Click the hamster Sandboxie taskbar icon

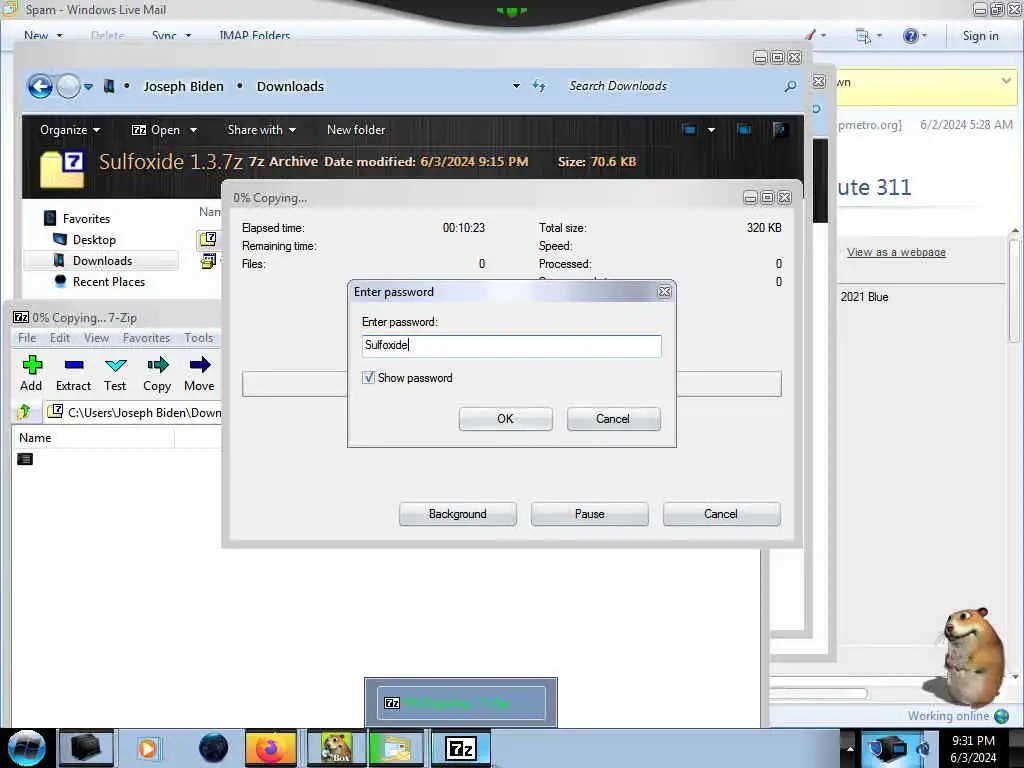click(x=336, y=748)
